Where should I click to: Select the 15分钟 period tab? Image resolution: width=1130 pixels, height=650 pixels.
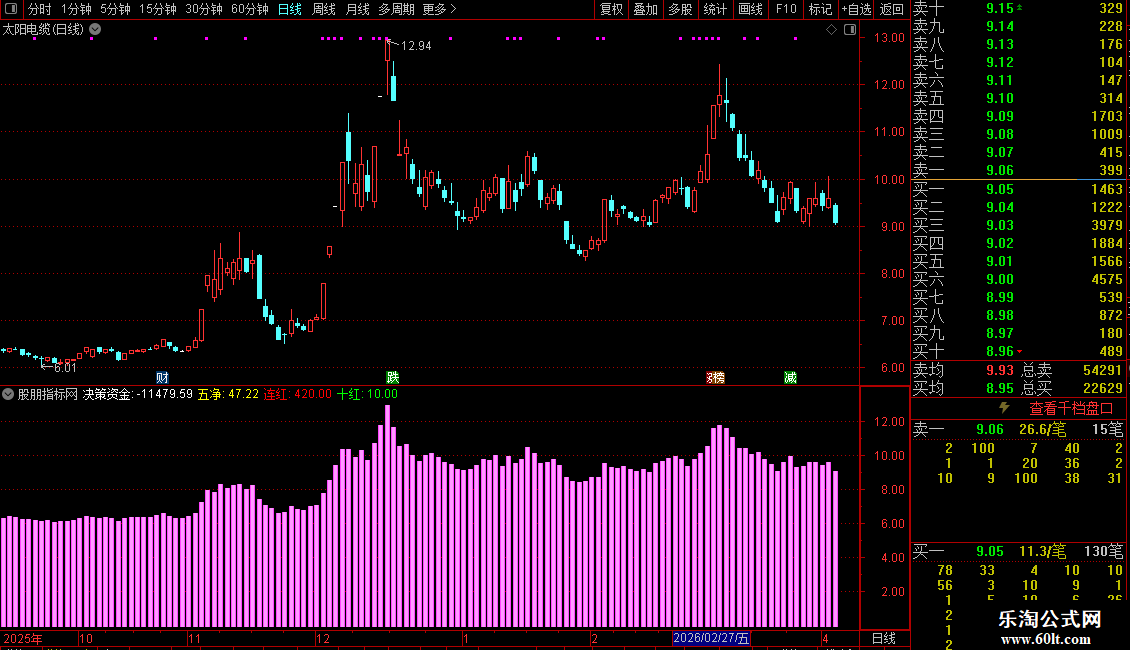(157, 9)
